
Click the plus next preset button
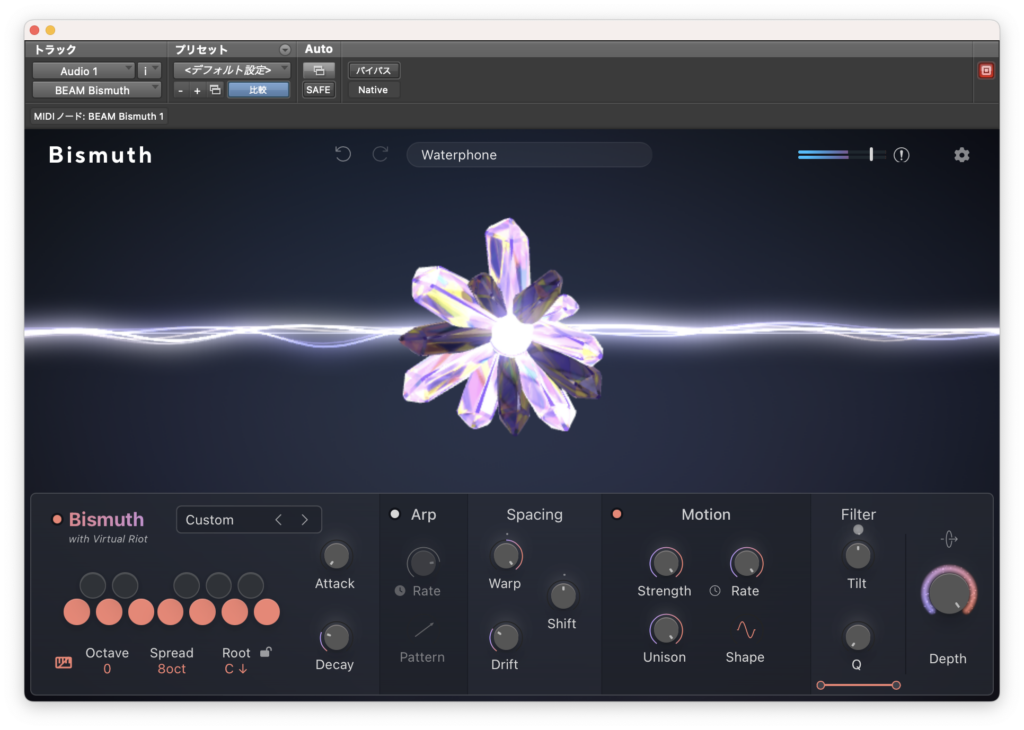pos(197,91)
